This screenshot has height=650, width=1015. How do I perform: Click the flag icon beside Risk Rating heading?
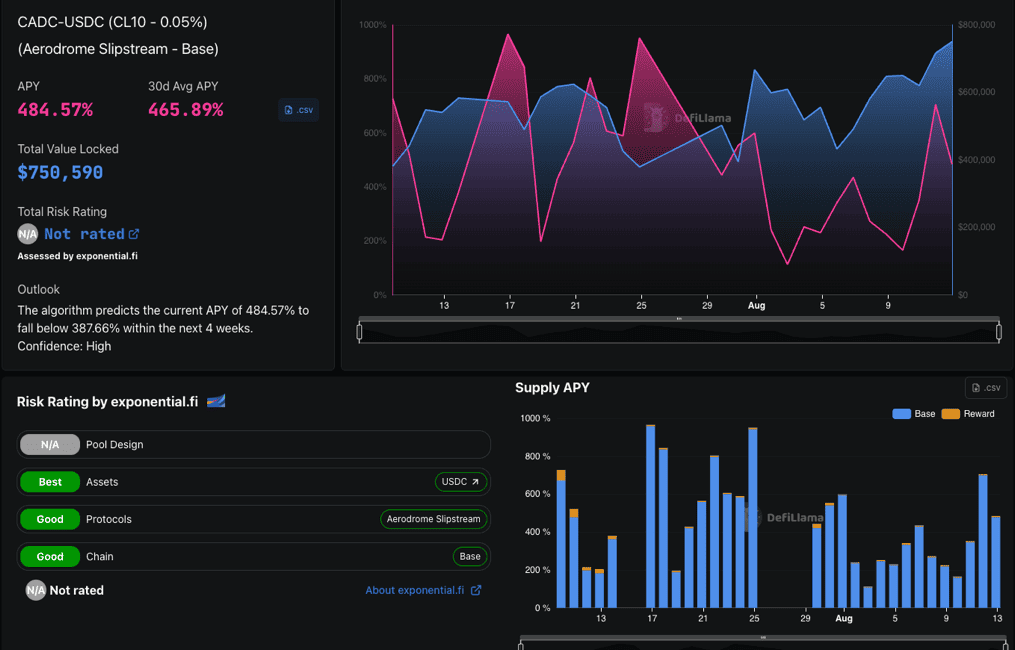point(216,401)
